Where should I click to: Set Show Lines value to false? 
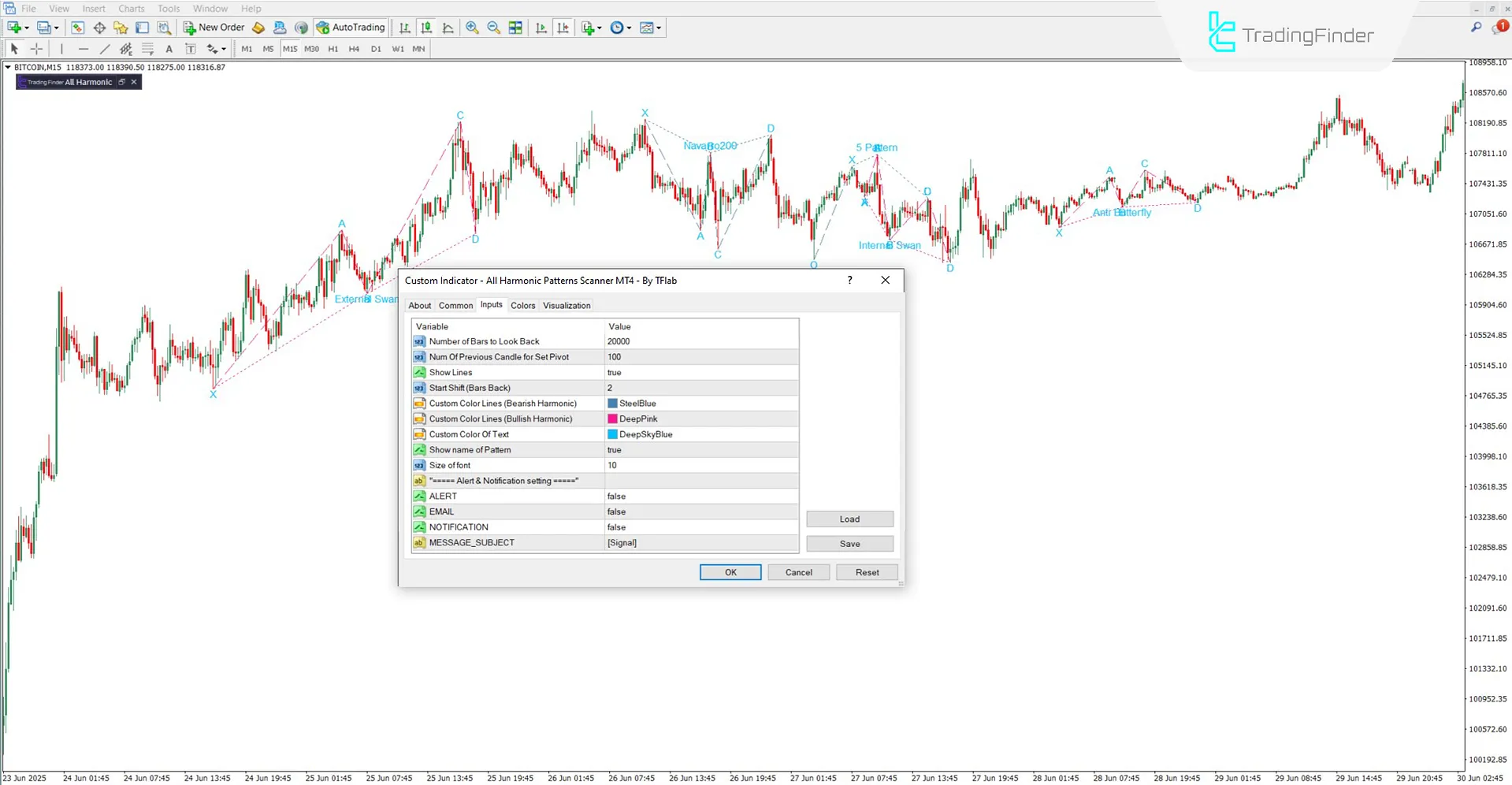tap(701, 372)
